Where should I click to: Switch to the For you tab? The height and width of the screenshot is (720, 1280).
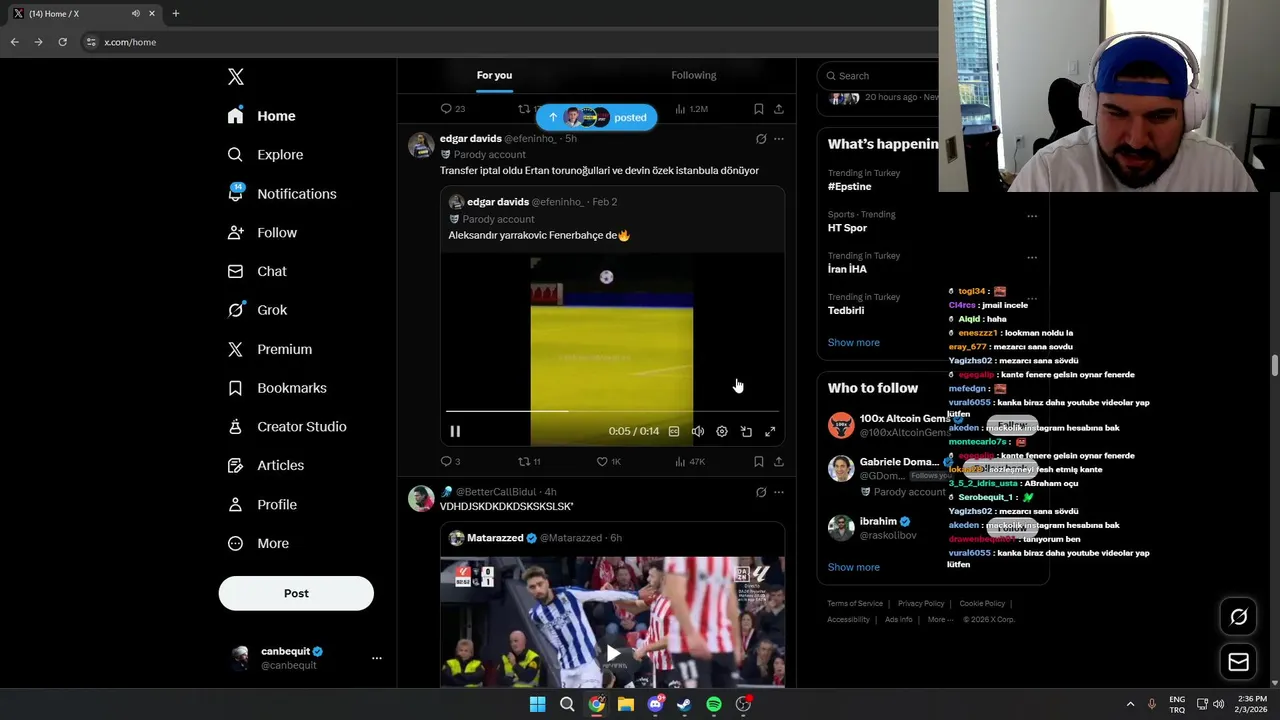[494, 75]
